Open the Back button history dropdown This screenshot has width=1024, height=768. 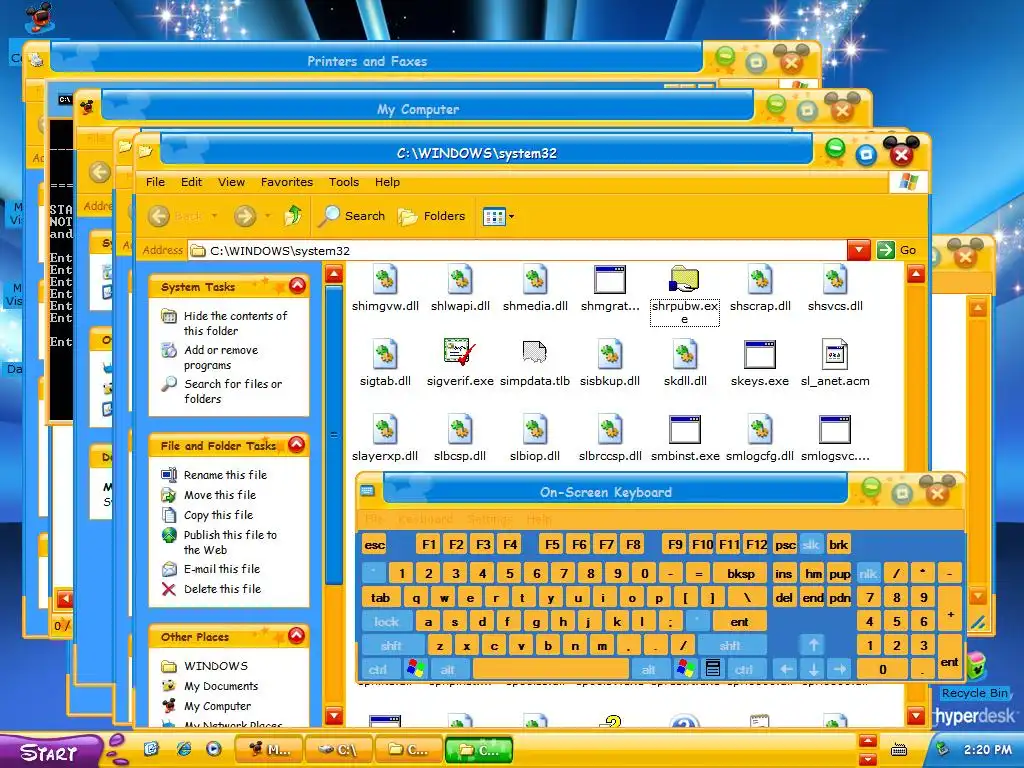click(x=214, y=216)
